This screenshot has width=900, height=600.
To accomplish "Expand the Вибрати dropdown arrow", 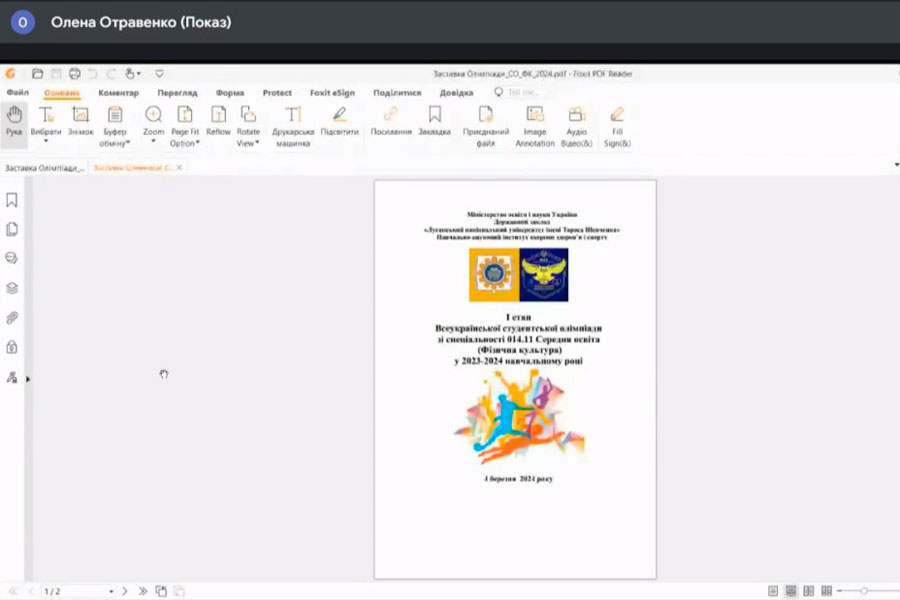I will 46,141.
